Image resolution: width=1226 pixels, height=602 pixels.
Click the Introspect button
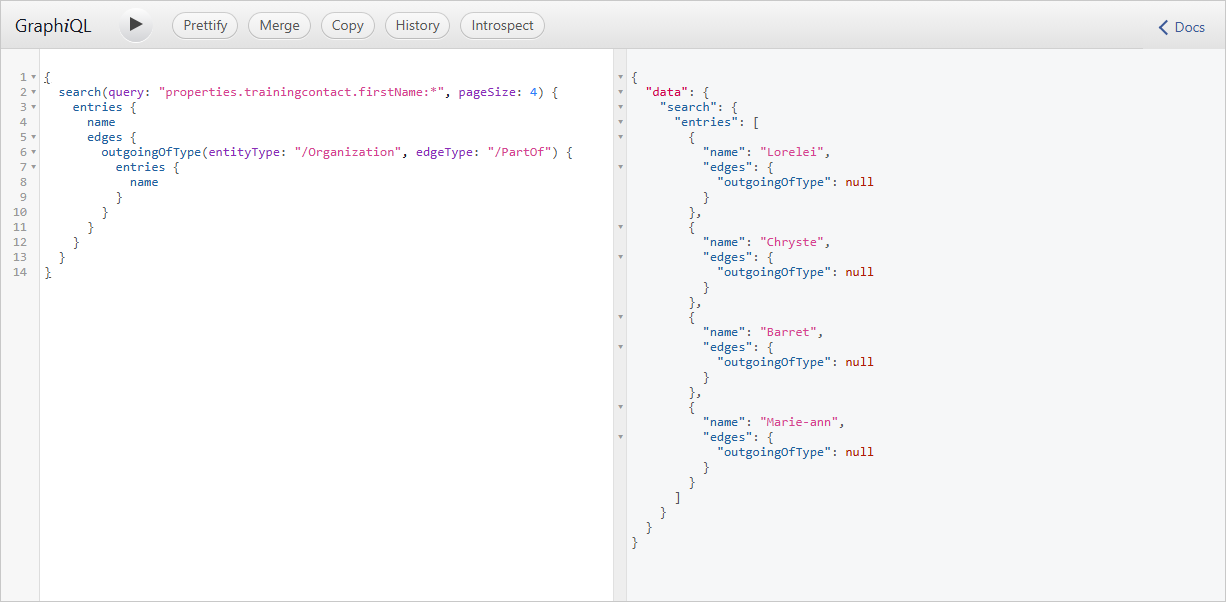coord(502,26)
